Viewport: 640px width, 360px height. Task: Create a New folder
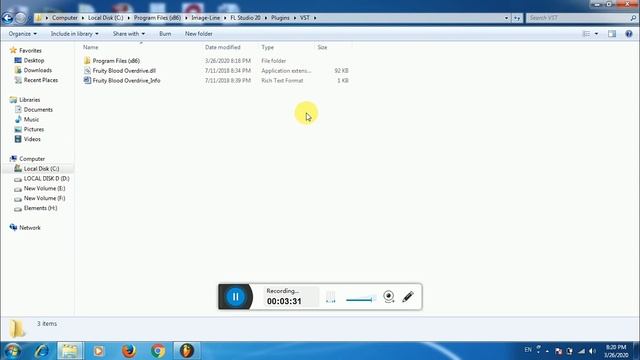click(x=198, y=34)
